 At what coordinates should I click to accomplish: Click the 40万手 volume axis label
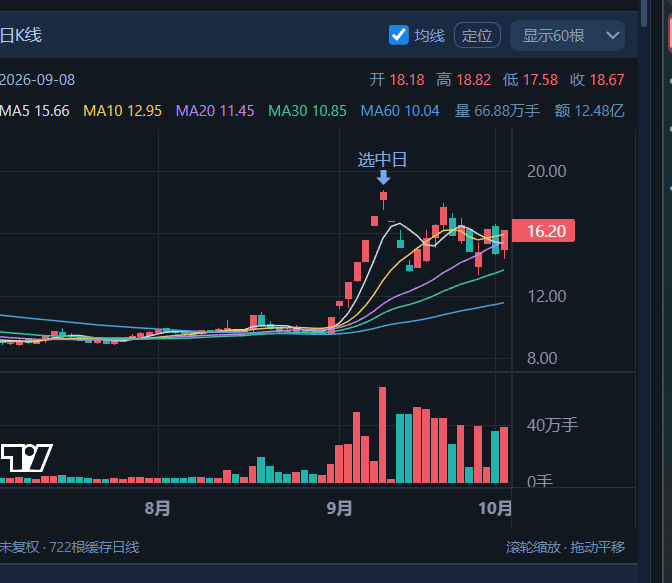click(x=552, y=425)
